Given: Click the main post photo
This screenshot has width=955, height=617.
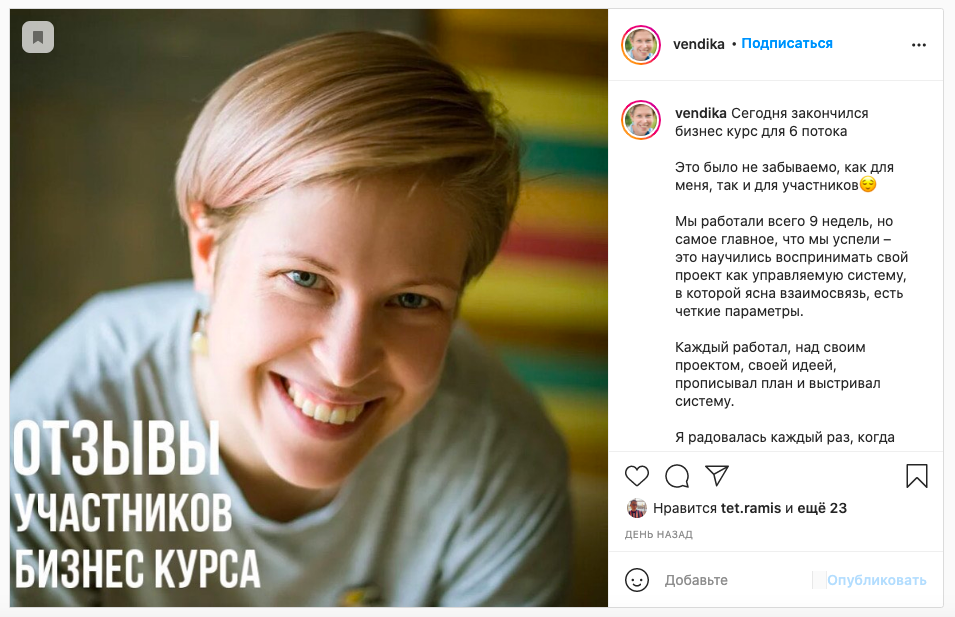Looking at the screenshot, I should [309, 308].
